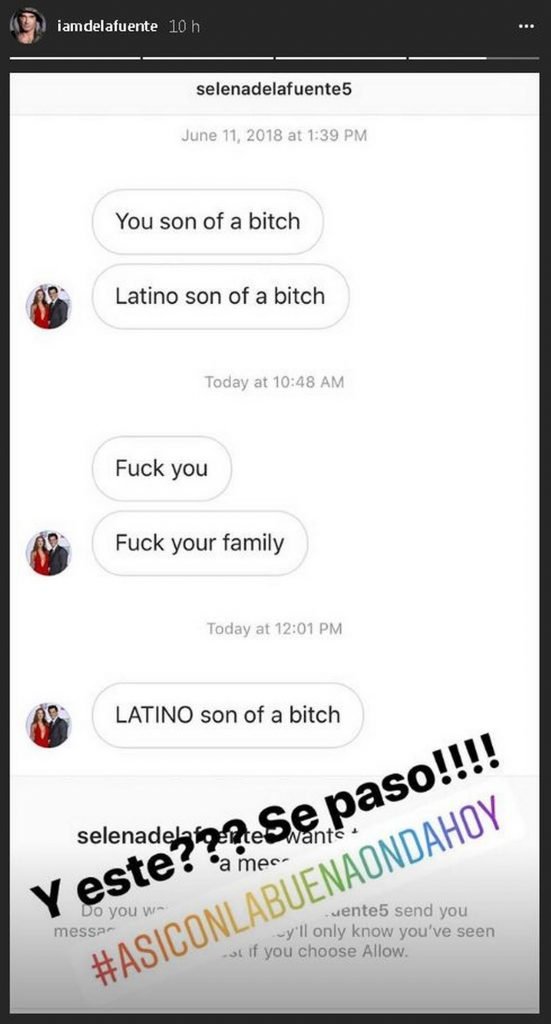Jump to the second story progress segment
551x1024 pixels.
tap(208, 58)
